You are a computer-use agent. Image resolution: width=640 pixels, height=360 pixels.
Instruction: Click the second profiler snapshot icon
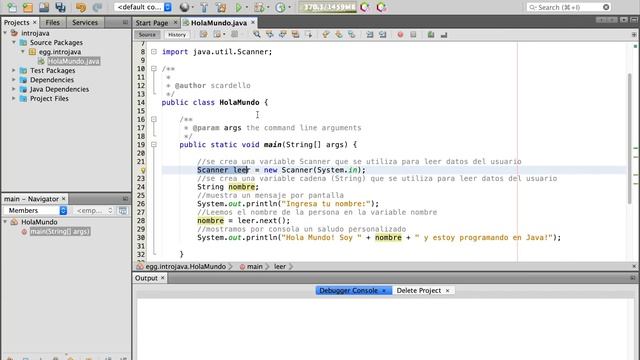pyautogui.click(x=381, y=7)
